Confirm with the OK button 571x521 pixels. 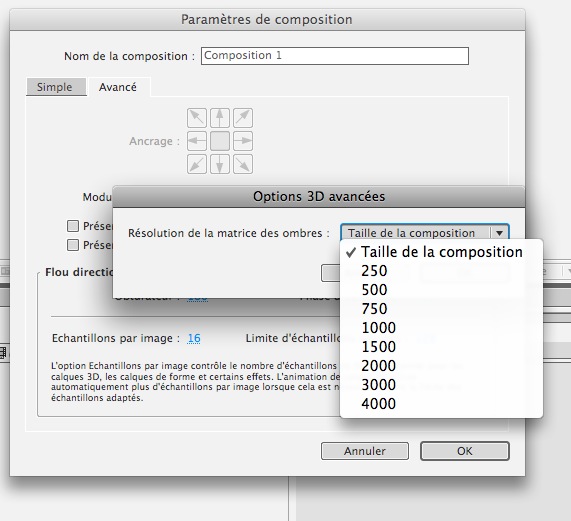click(x=465, y=451)
